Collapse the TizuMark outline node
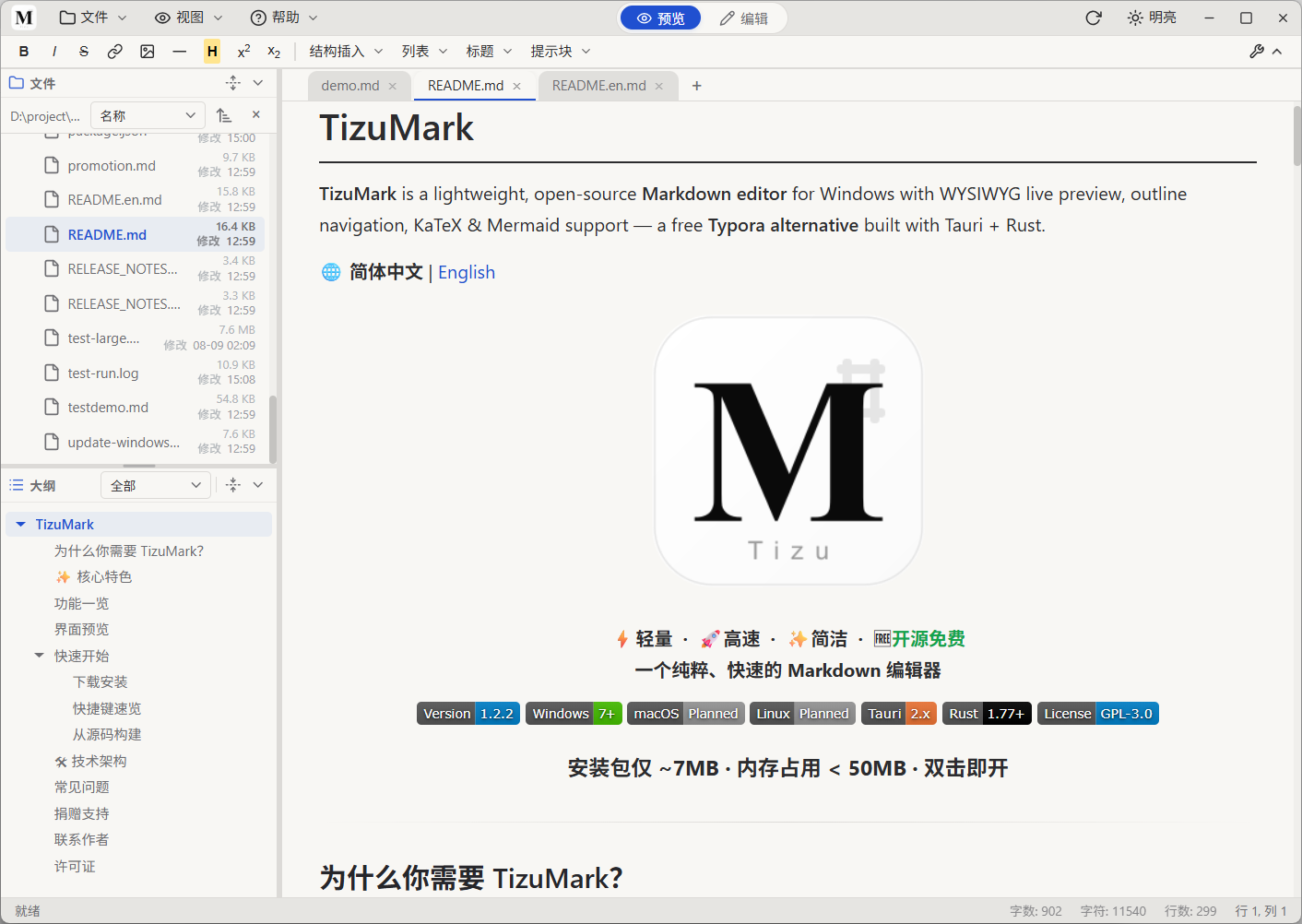1302x924 pixels. tap(20, 524)
